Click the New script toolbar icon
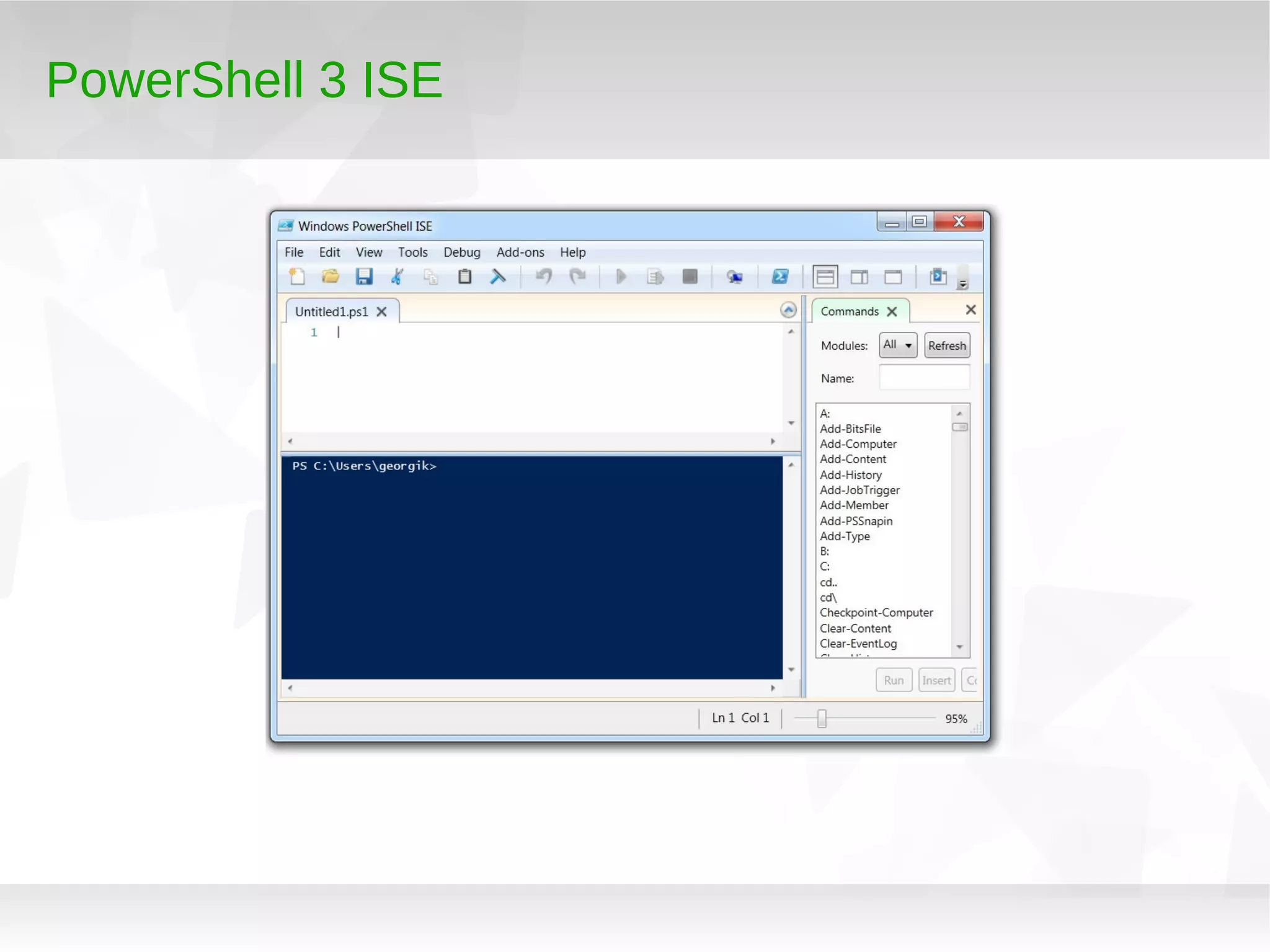 [x=298, y=277]
